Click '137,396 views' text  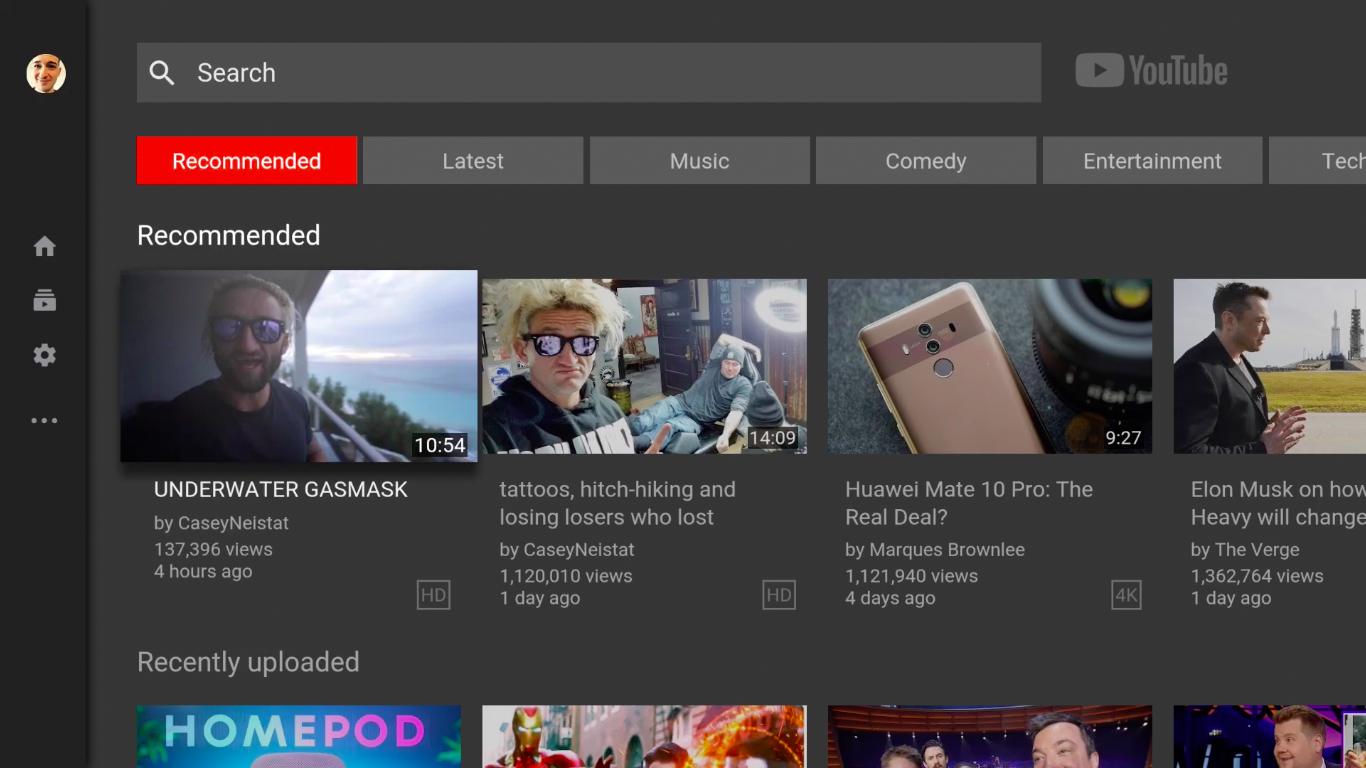(x=213, y=549)
